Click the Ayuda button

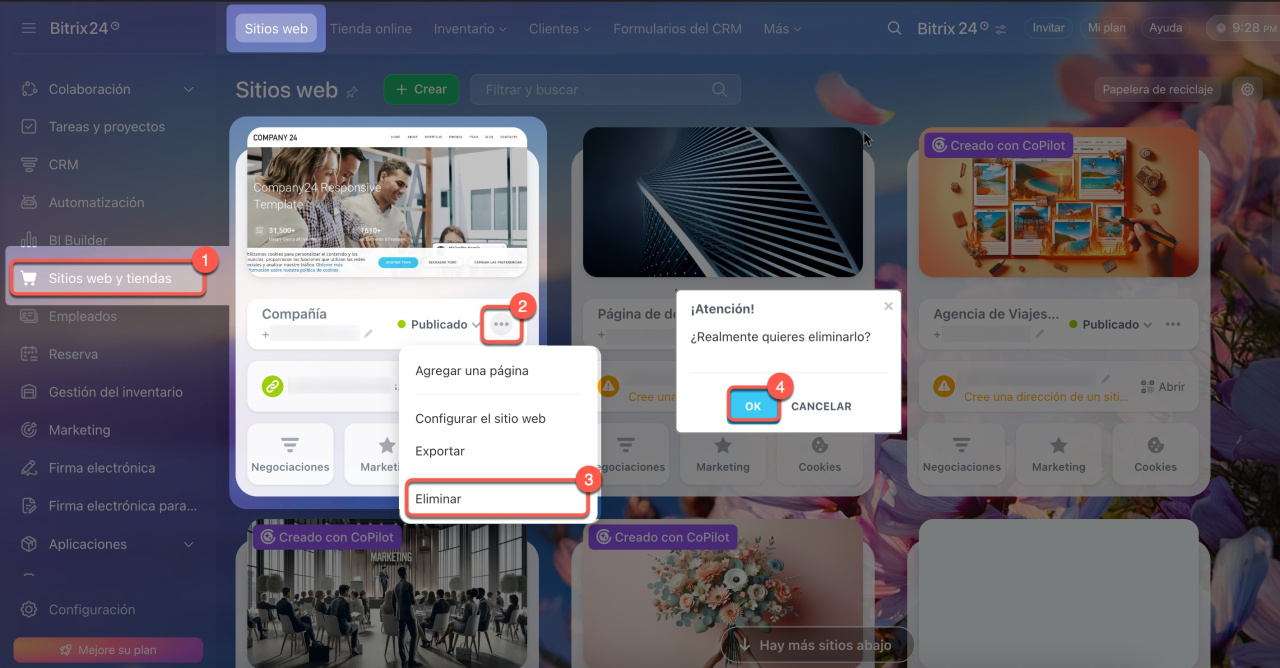pos(1166,28)
